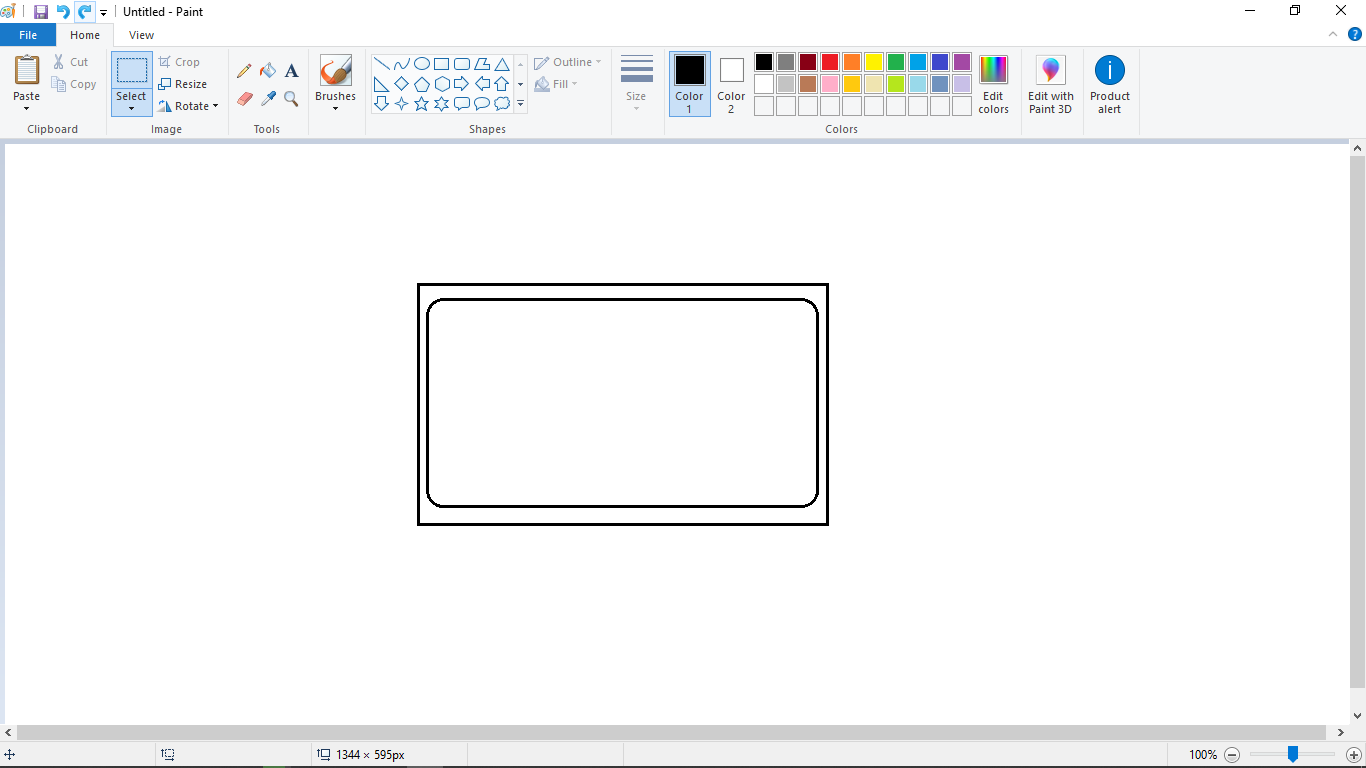Choose the Rounded rectangle shape

(462, 64)
